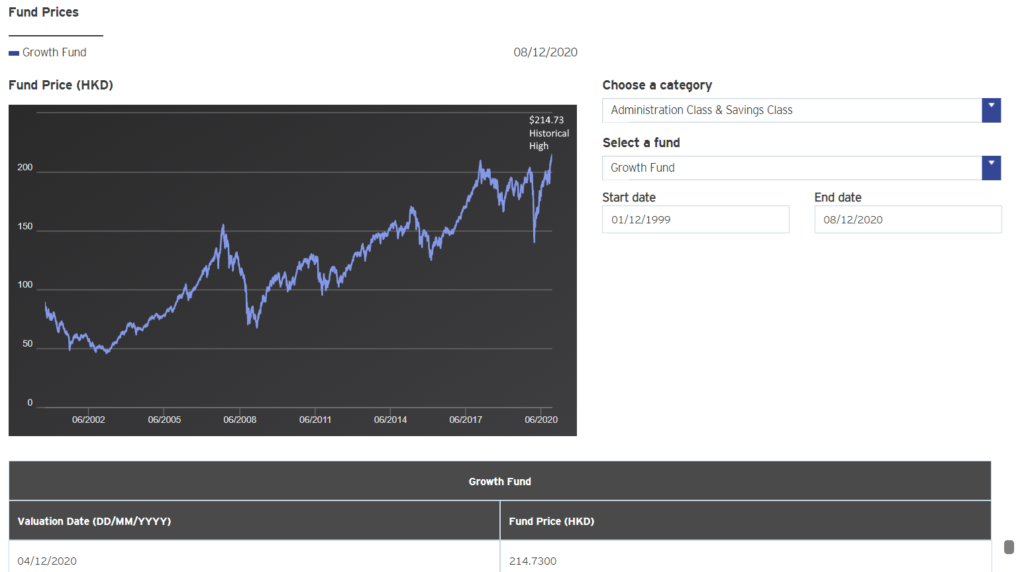The height and width of the screenshot is (572, 1024).
Task: Click the 06/2008 axis label
Action: [240, 420]
